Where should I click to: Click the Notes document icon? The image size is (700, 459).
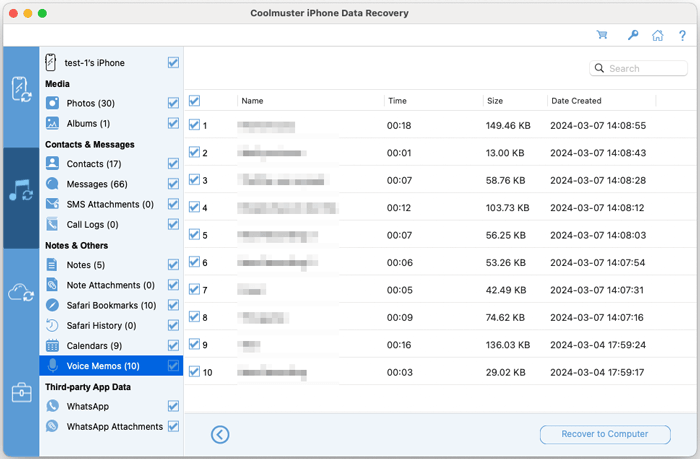point(52,265)
